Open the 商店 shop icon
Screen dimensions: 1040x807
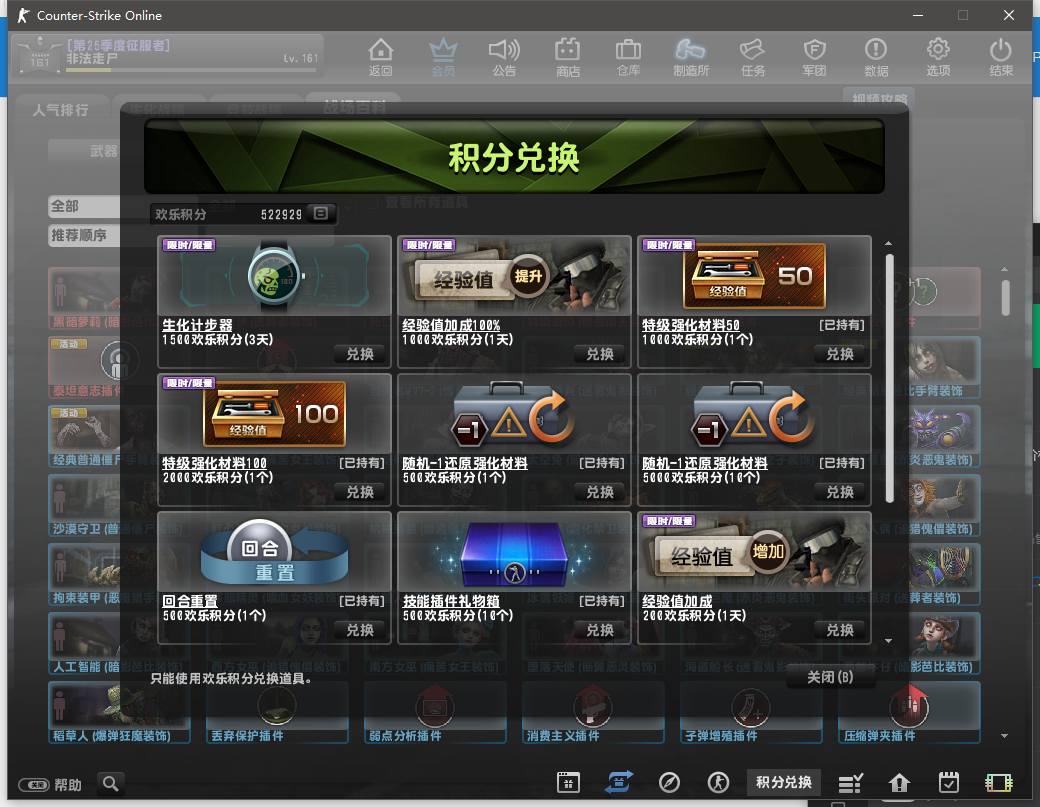tap(568, 57)
